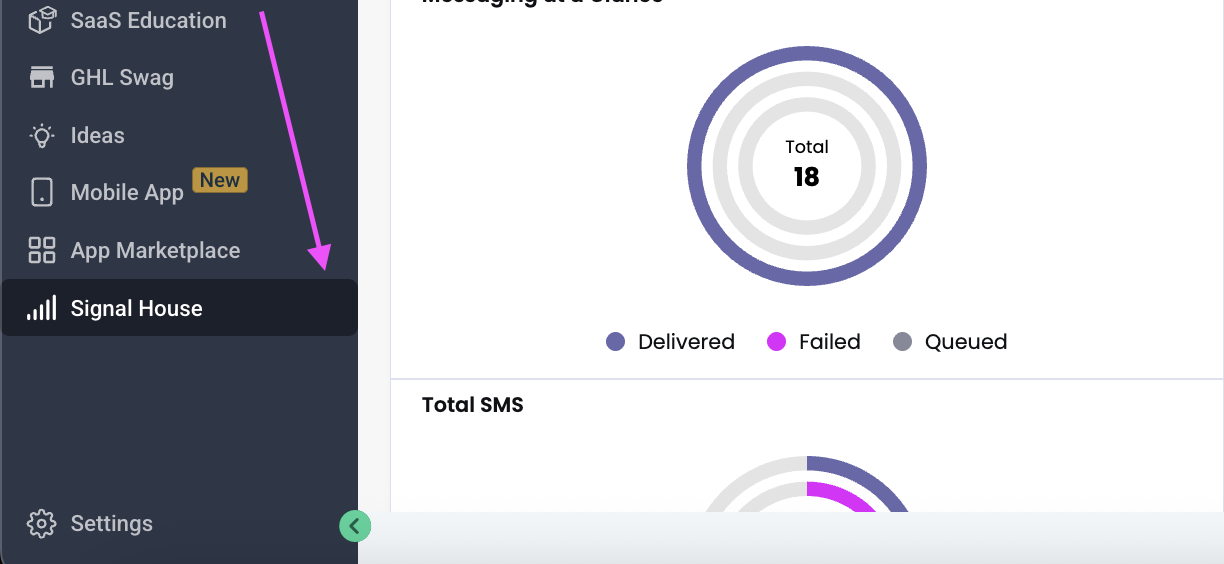
Task: Open the App Marketplace page
Action: (155, 251)
